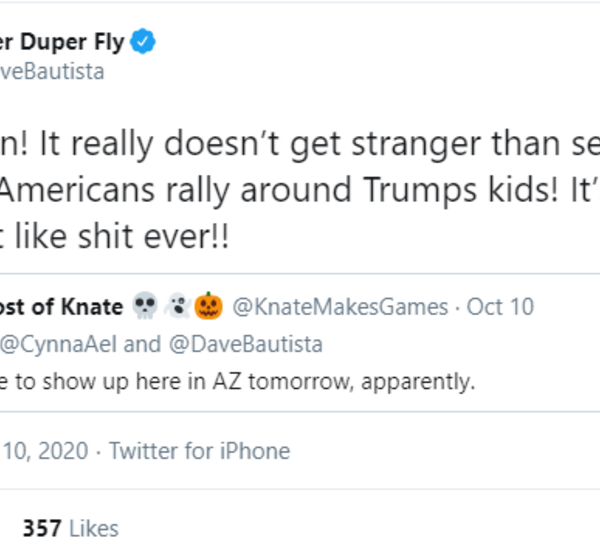Open the 'Duper Fly' display name profile
This screenshot has height=552, width=600.
tap(64, 42)
